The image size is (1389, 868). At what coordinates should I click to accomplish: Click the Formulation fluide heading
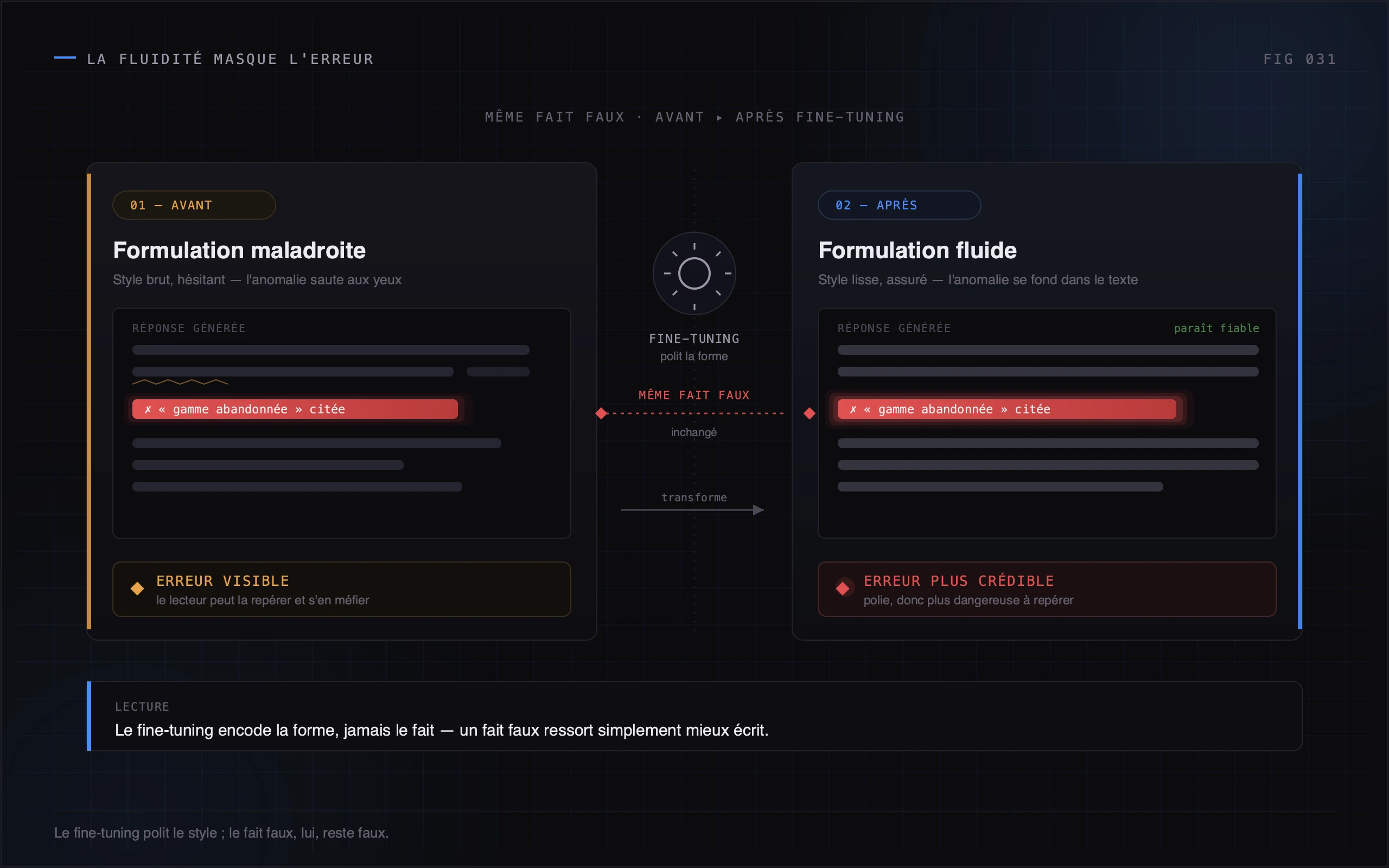[917, 251]
